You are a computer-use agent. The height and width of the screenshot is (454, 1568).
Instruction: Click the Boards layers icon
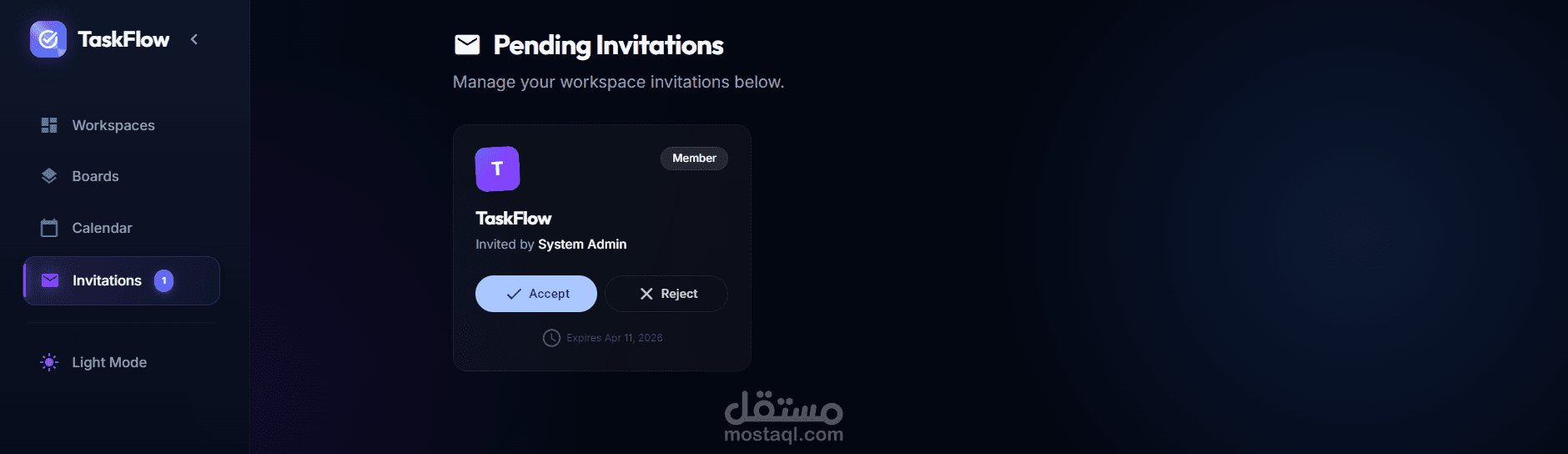(49, 176)
